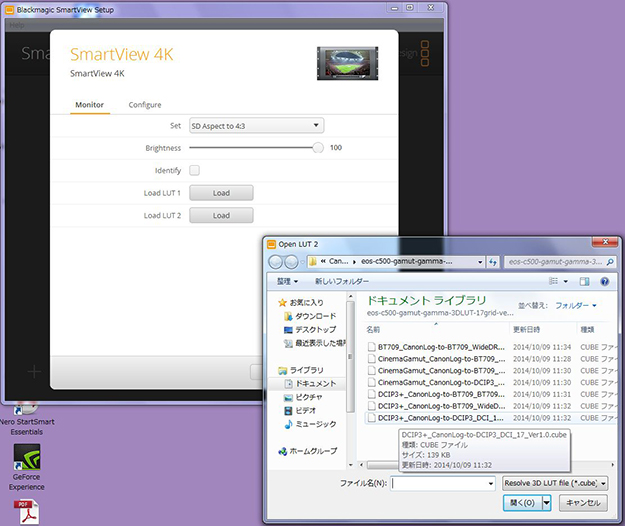Click the back navigation arrow in file dialog

tap(276, 261)
